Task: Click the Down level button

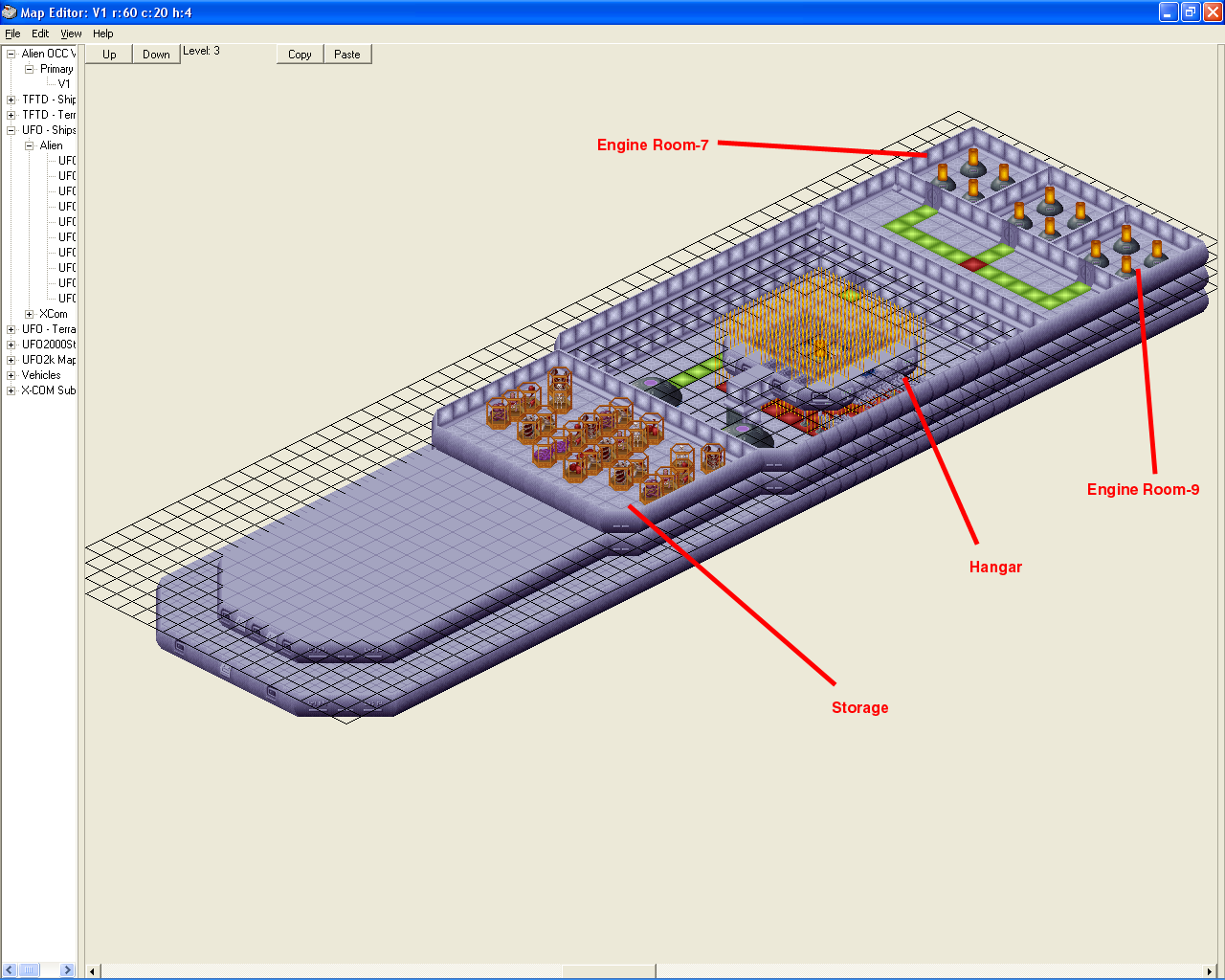Action: pyautogui.click(x=156, y=55)
